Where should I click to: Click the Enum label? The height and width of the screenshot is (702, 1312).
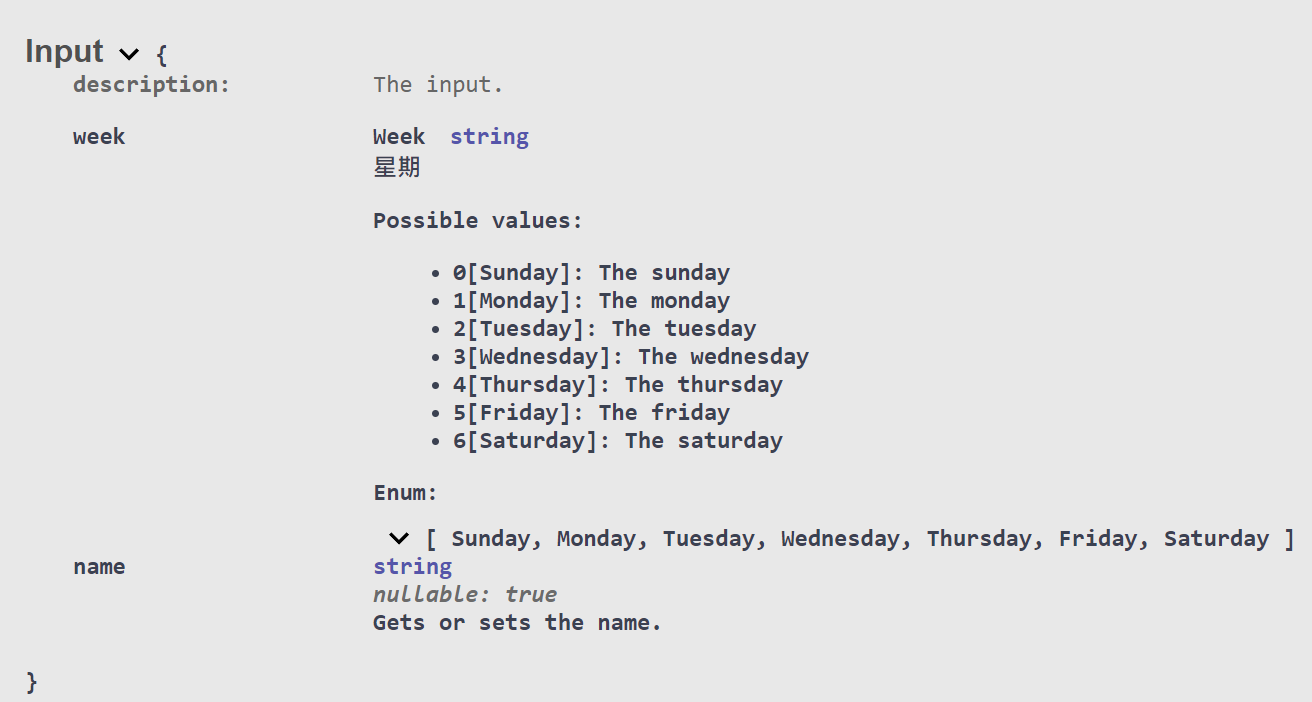(x=403, y=492)
